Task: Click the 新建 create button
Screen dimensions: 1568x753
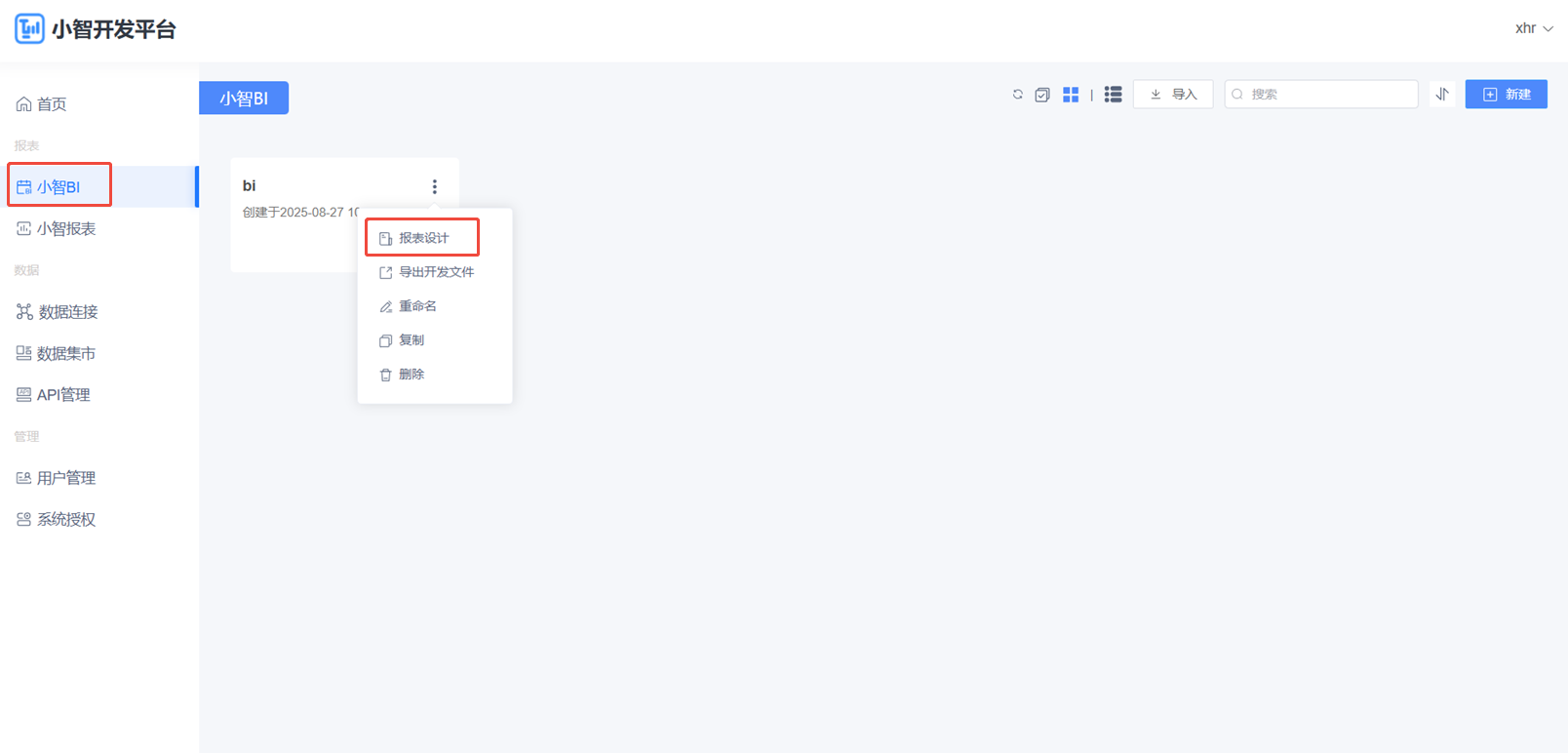Action: (1506, 95)
